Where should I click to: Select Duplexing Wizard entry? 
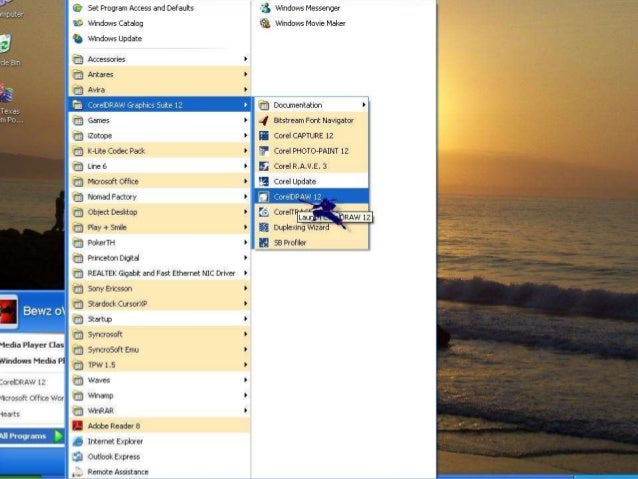pos(312,227)
